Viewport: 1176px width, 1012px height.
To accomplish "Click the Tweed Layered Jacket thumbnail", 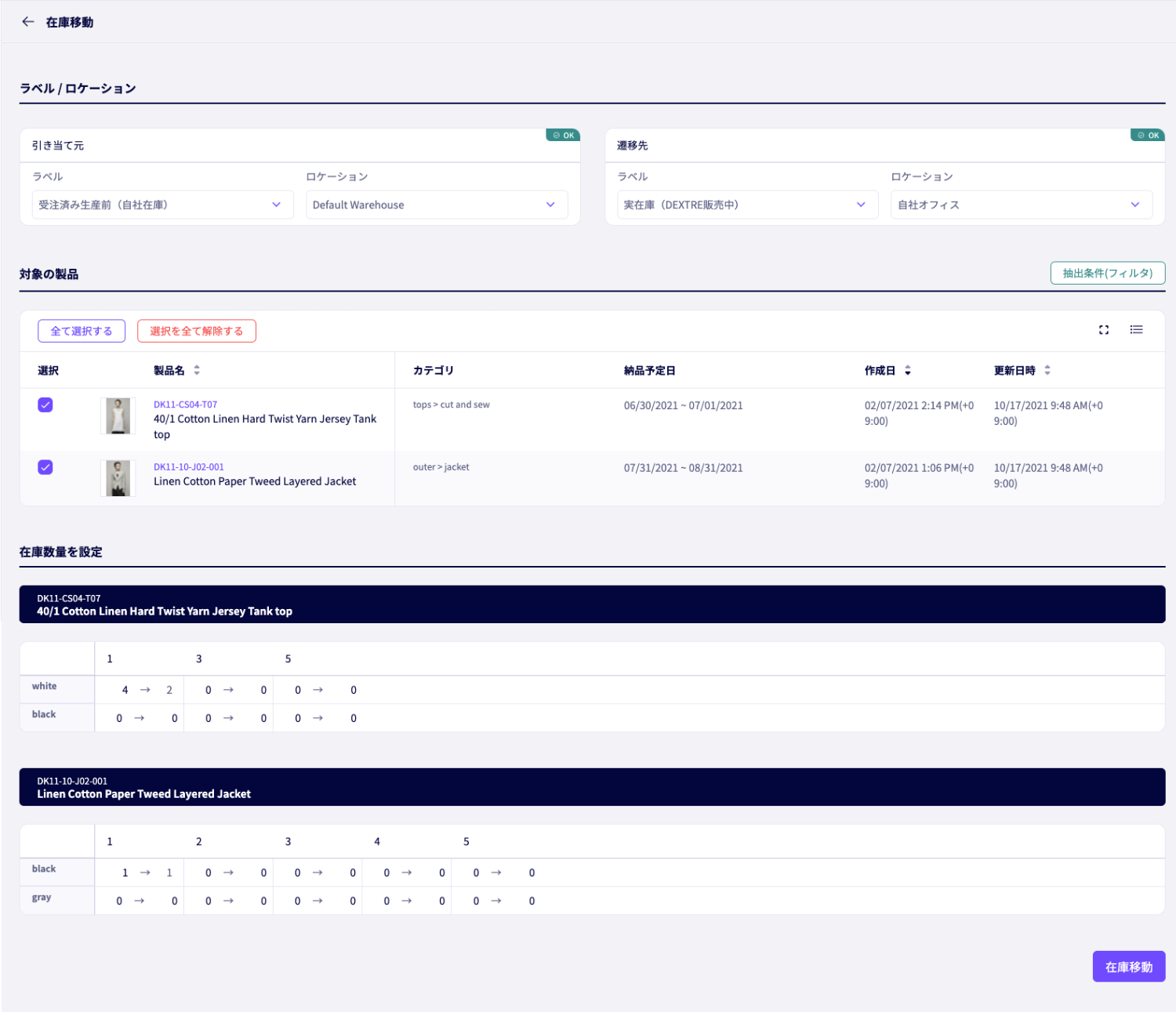I will [x=118, y=478].
